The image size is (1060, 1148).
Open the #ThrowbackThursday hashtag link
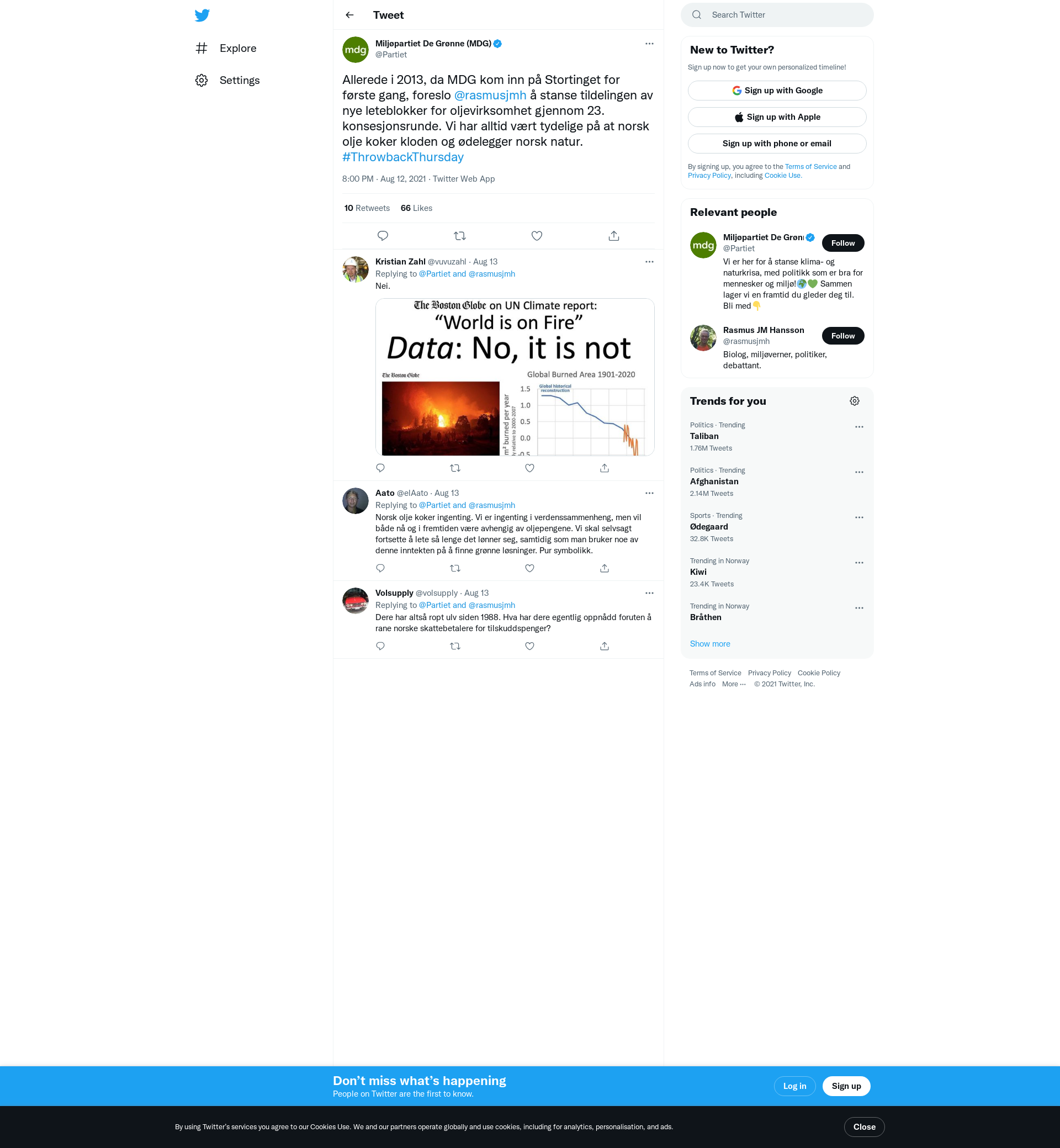point(402,157)
